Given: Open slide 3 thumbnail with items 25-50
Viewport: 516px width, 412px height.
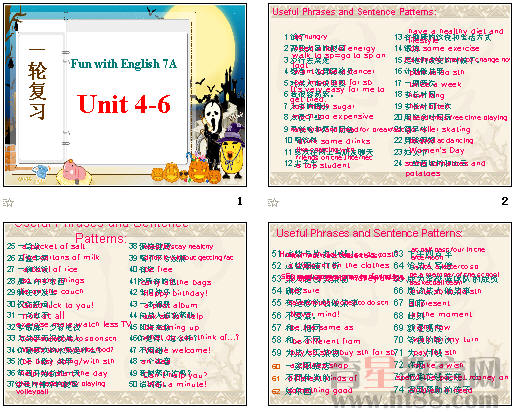Looking at the screenshot, I should pyautogui.click(x=125, y=314).
